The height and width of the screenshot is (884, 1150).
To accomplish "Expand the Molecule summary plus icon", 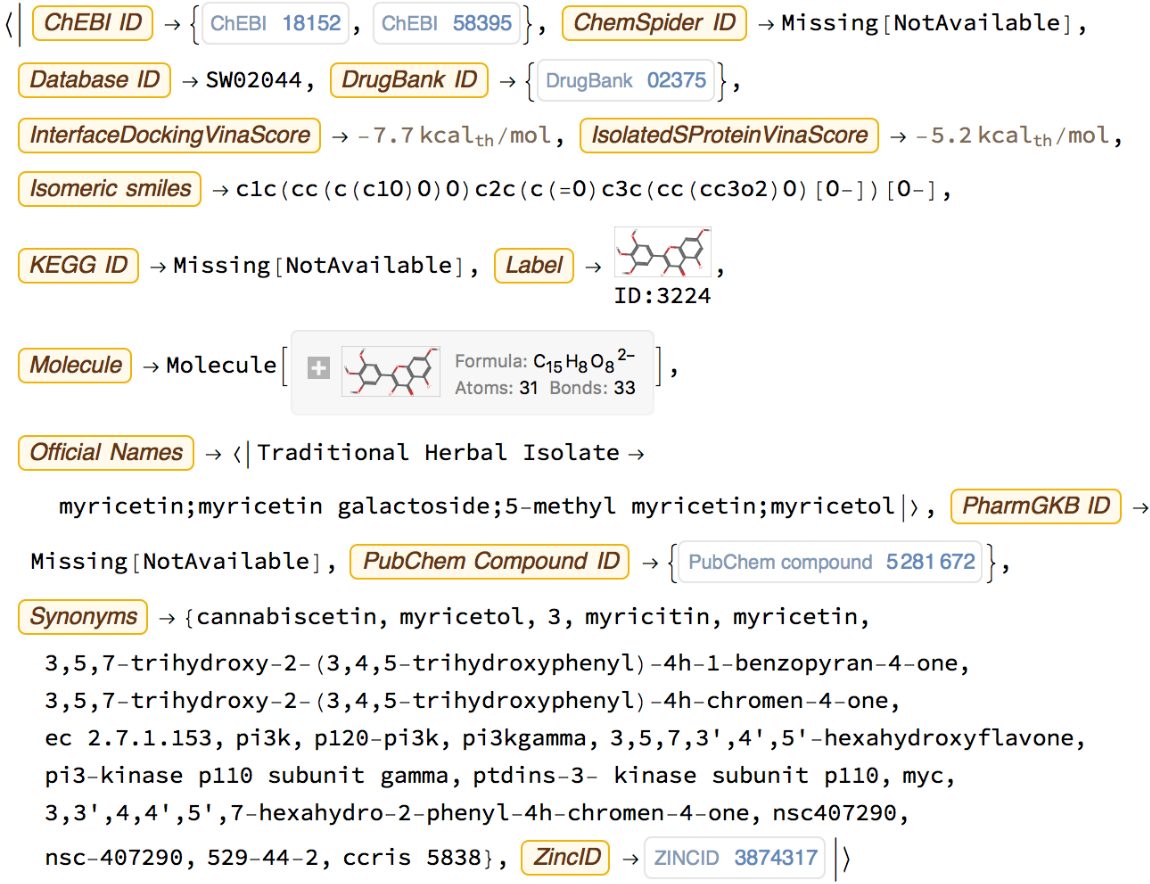I will [318, 368].
